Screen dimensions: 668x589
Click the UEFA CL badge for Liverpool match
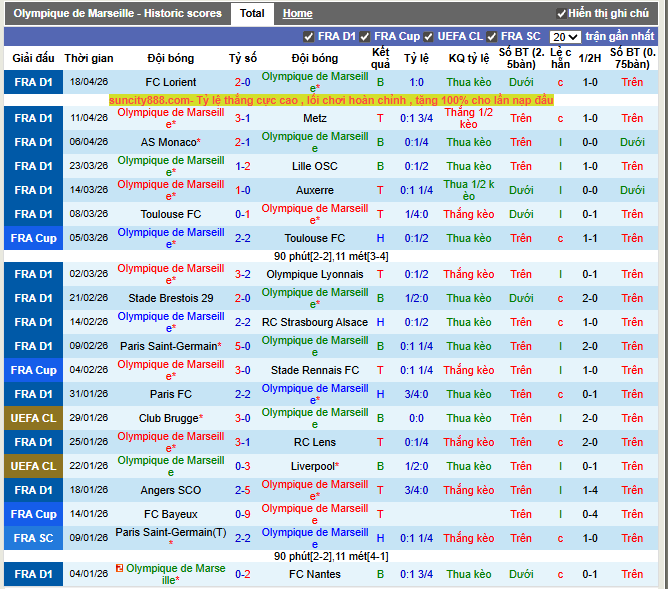click(x=33, y=466)
